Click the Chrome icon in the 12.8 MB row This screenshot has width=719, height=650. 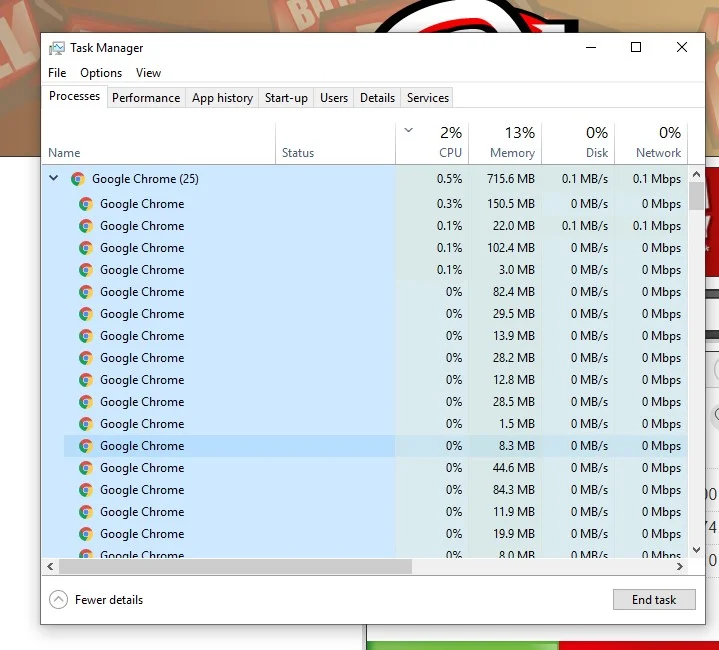86,380
